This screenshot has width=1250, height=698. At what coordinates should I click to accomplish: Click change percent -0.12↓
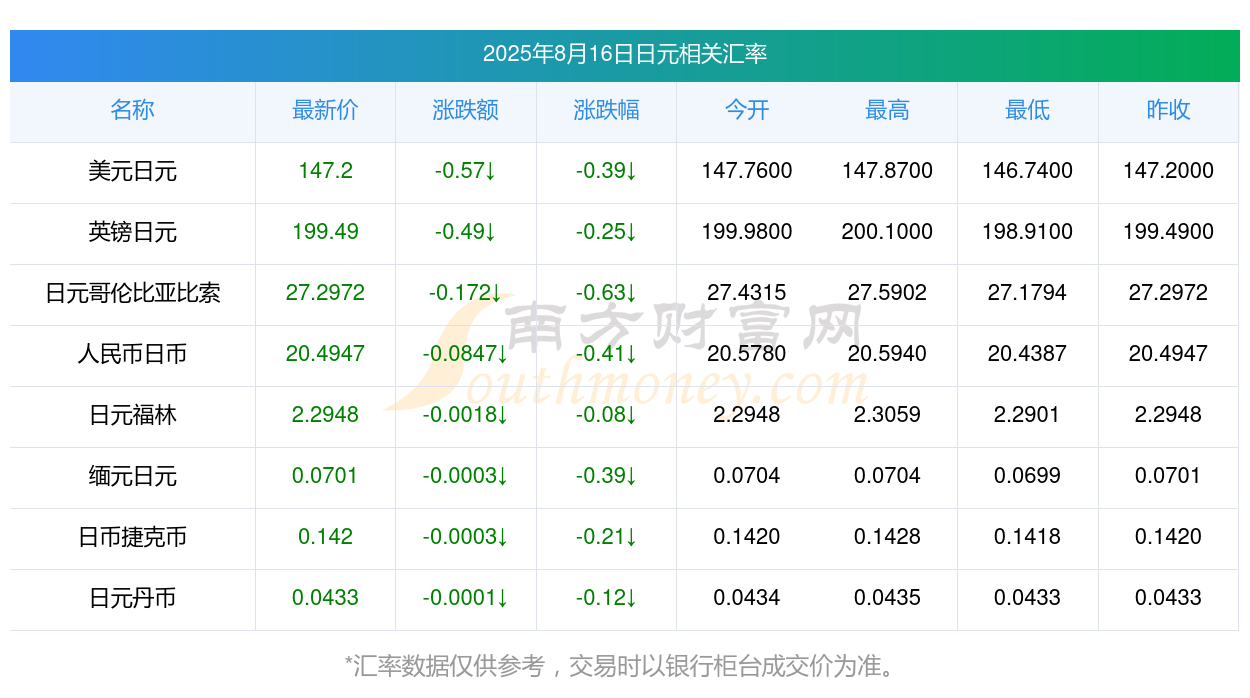606,598
